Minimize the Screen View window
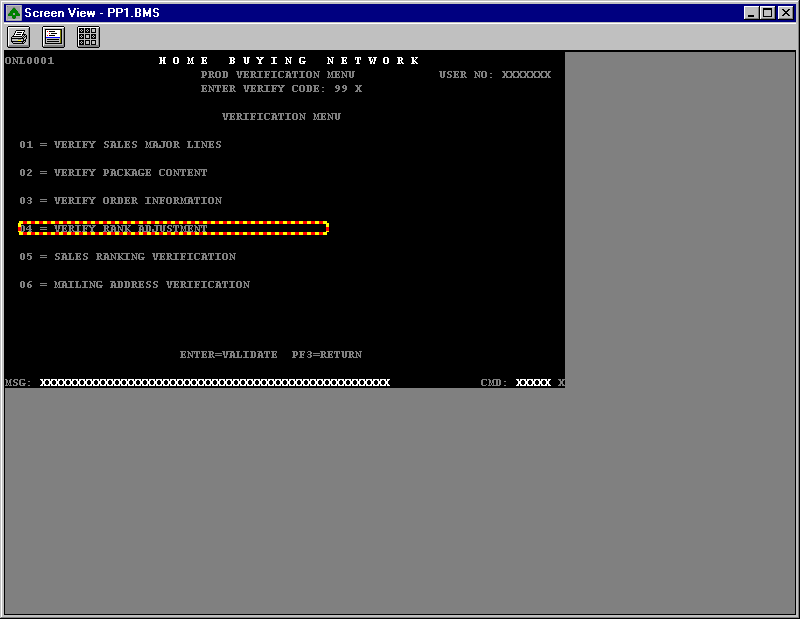 [x=752, y=12]
